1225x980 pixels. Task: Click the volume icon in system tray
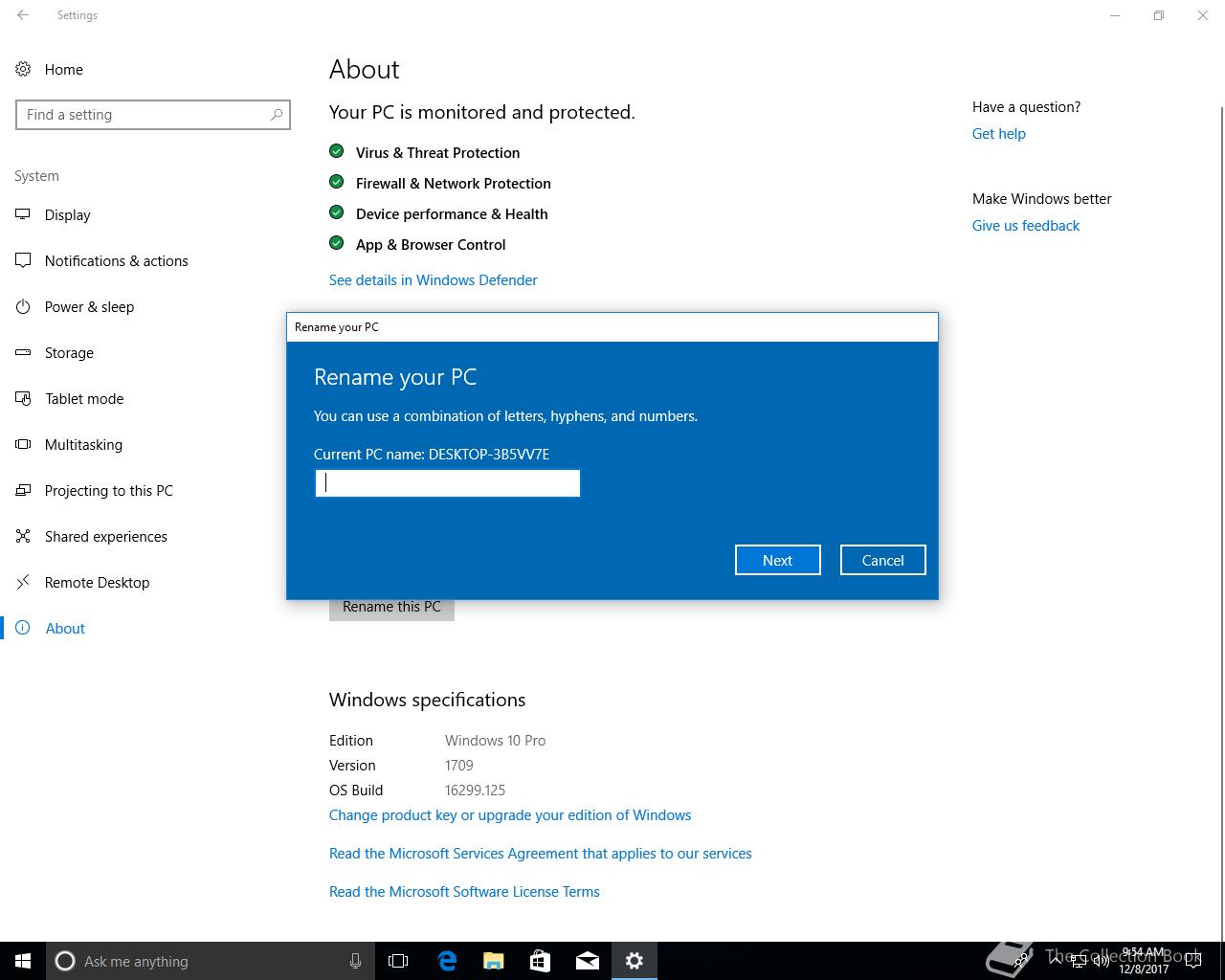1101,961
